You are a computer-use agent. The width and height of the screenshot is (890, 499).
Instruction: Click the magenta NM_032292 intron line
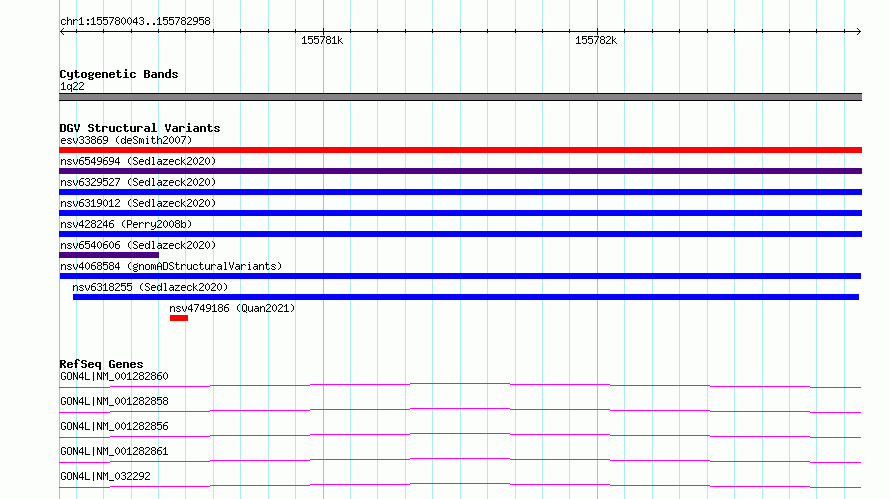coord(460,485)
